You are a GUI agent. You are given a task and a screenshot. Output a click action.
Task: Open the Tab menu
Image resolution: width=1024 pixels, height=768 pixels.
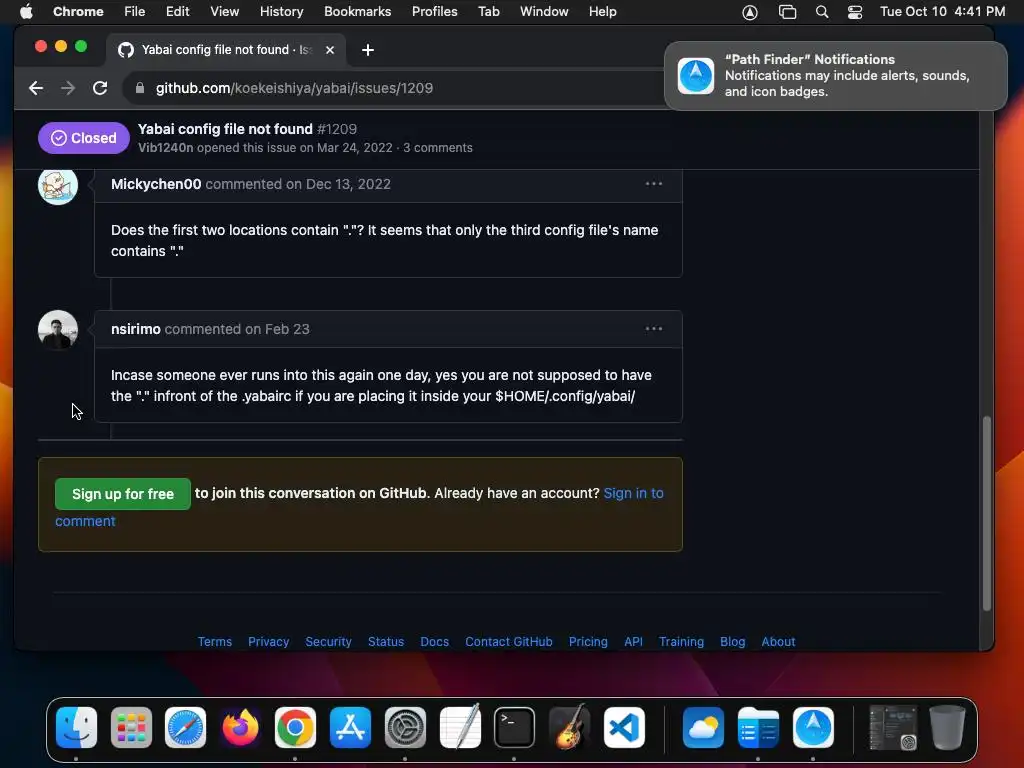(x=488, y=12)
